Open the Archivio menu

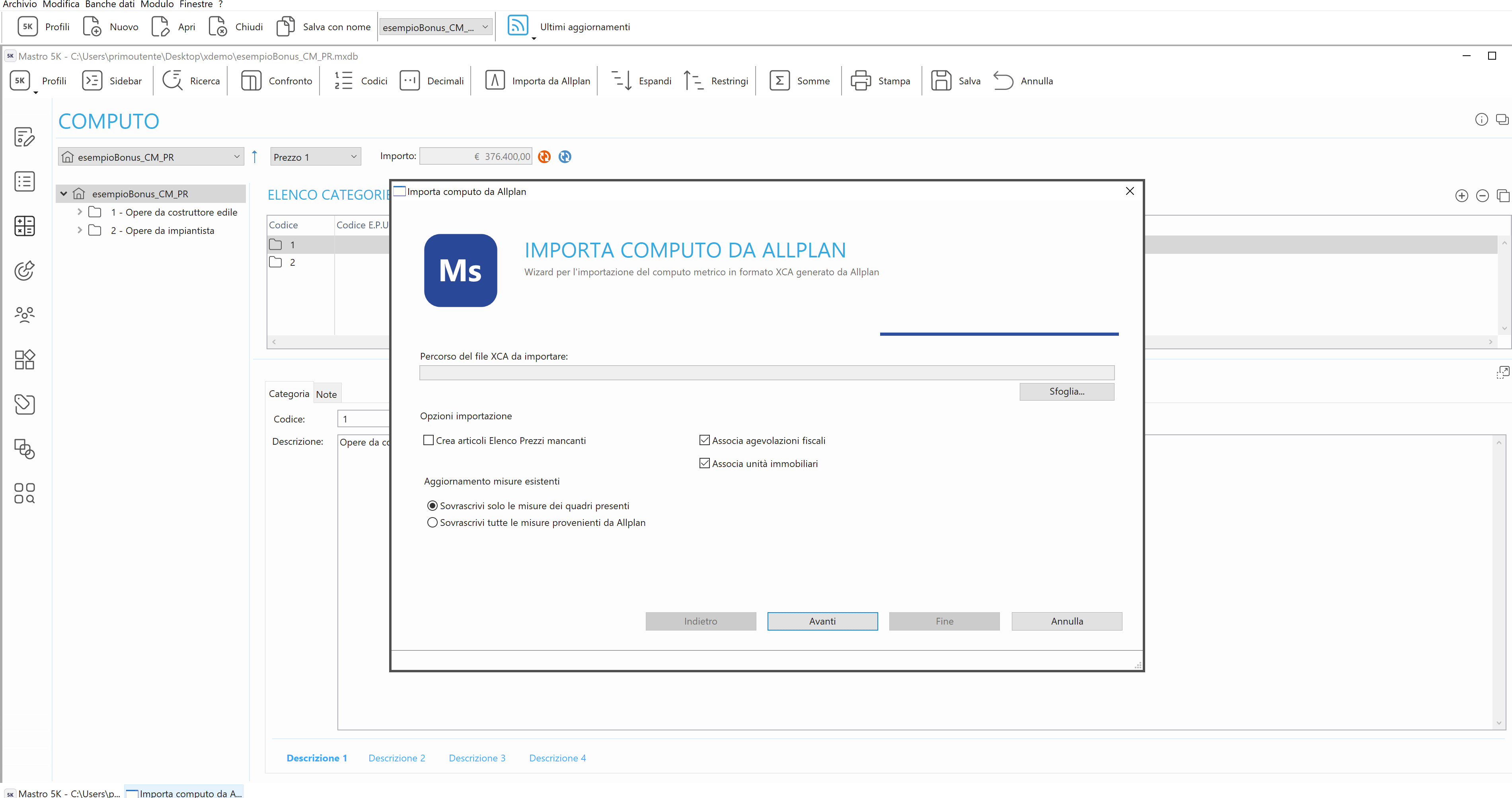(x=19, y=5)
